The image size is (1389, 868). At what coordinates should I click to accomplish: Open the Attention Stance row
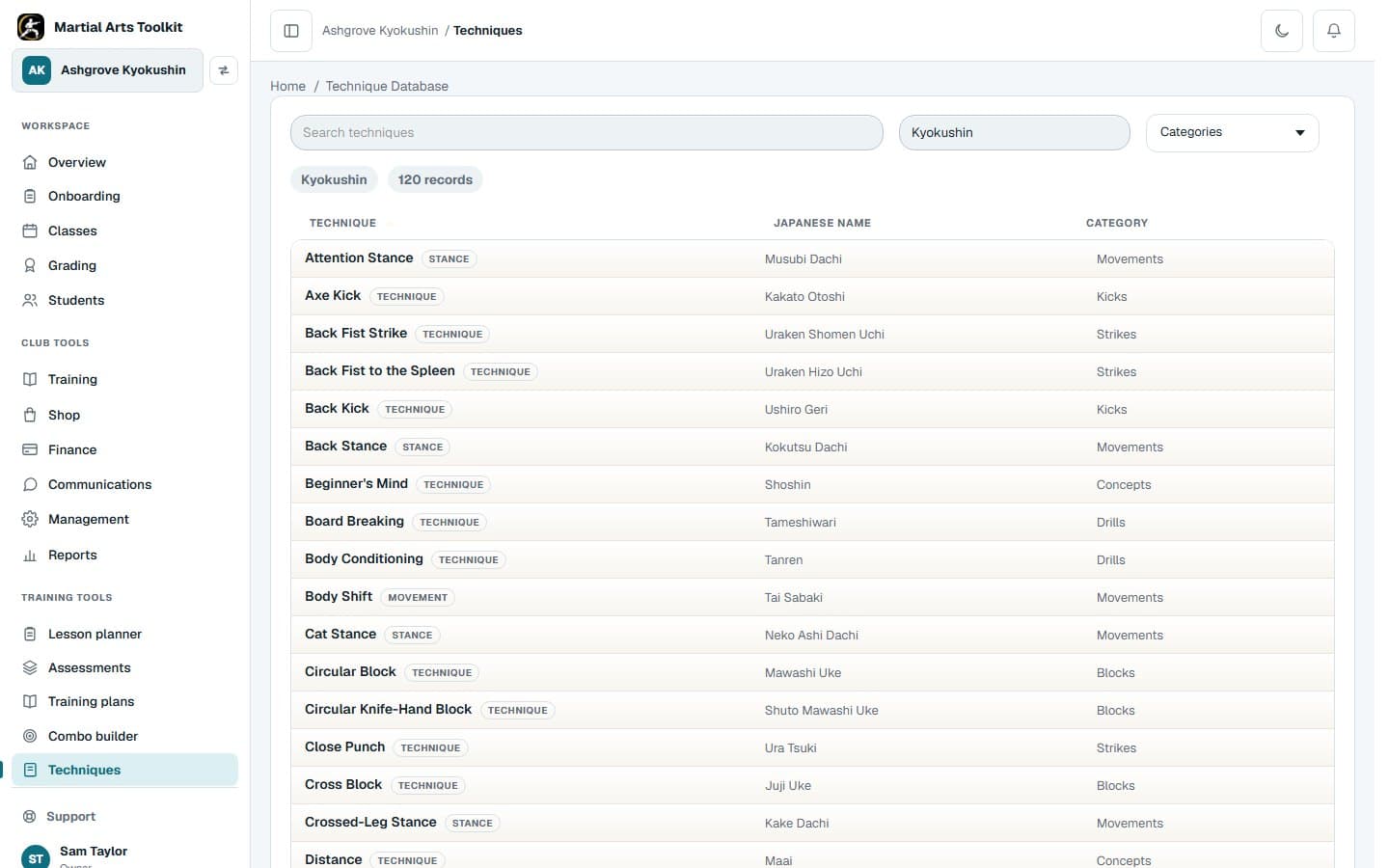click(812, 258)
